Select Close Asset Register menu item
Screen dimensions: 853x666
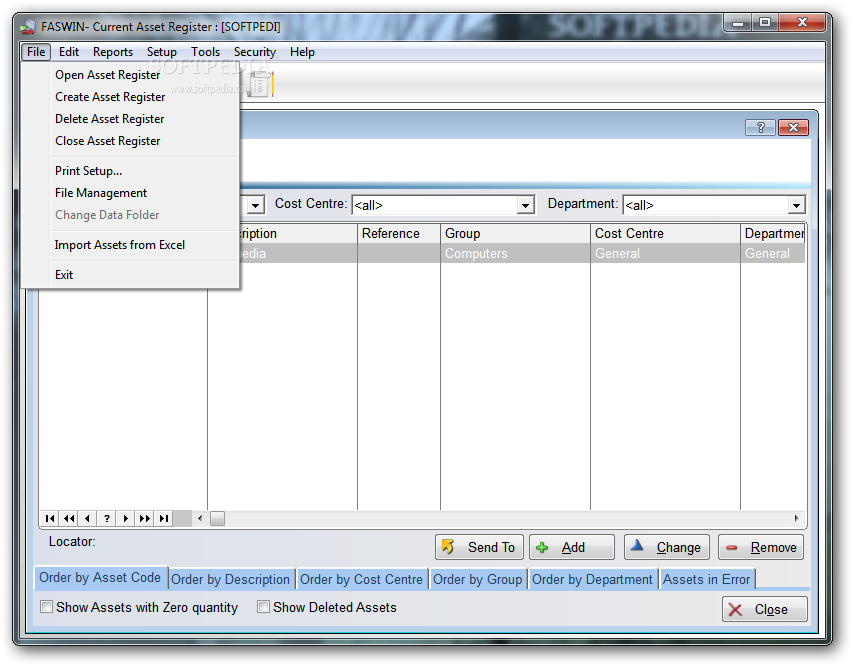tap(131, 141)
